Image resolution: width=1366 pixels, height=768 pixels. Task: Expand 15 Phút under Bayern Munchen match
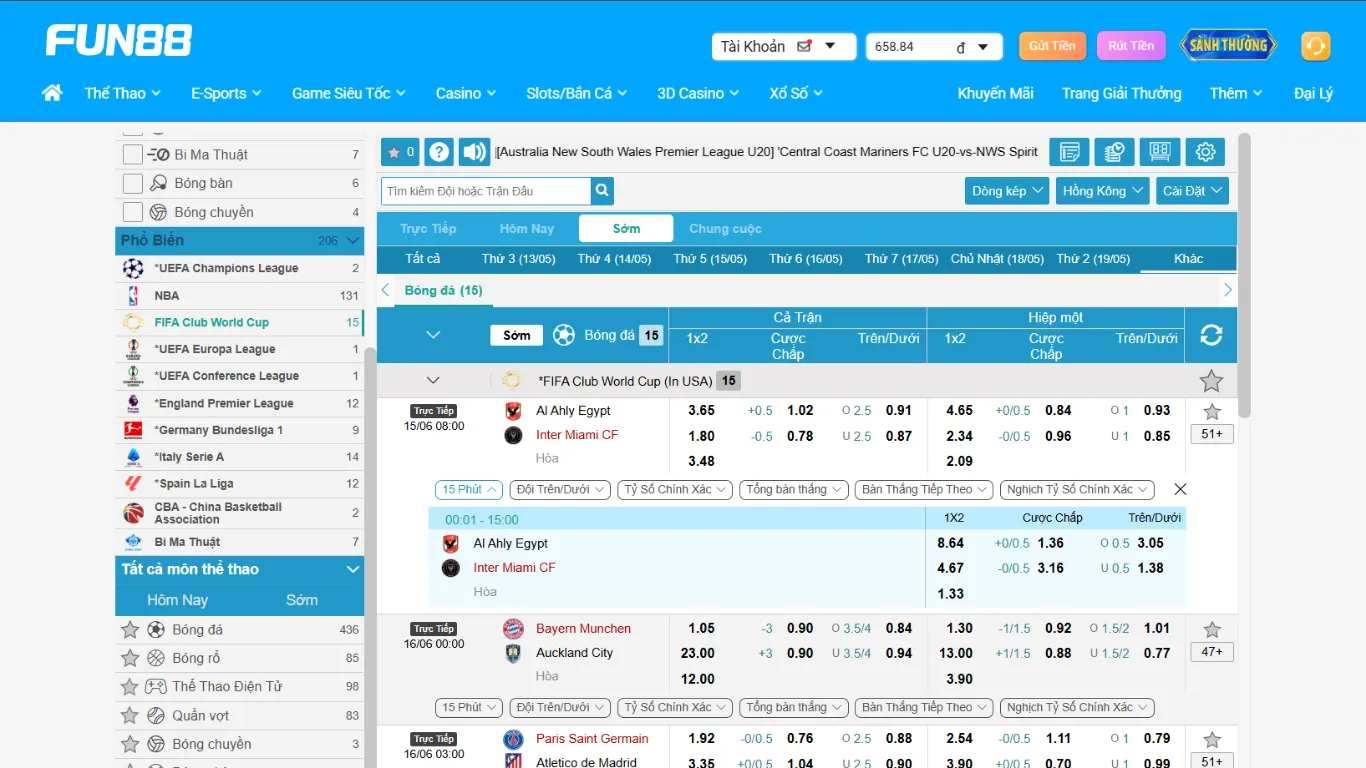tap(469, 708)
